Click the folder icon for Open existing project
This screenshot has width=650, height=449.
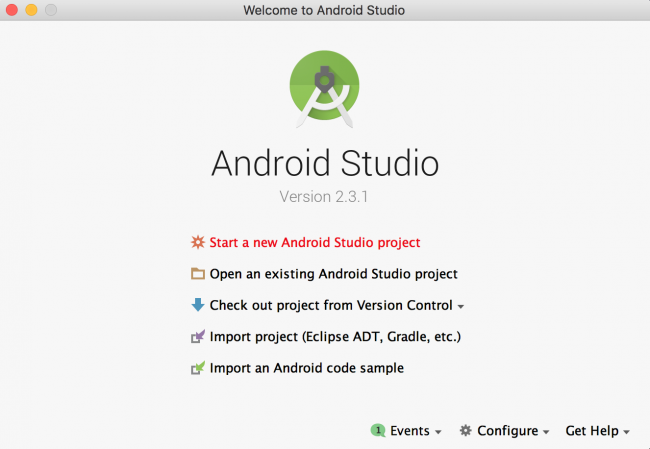198,274
